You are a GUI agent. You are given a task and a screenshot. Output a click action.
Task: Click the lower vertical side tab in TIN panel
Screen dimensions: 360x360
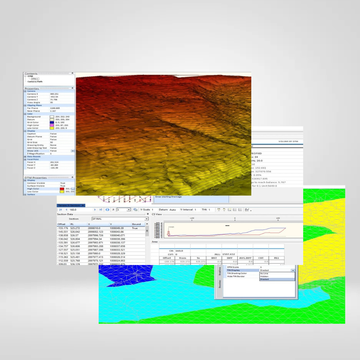[x=220, y=284]
